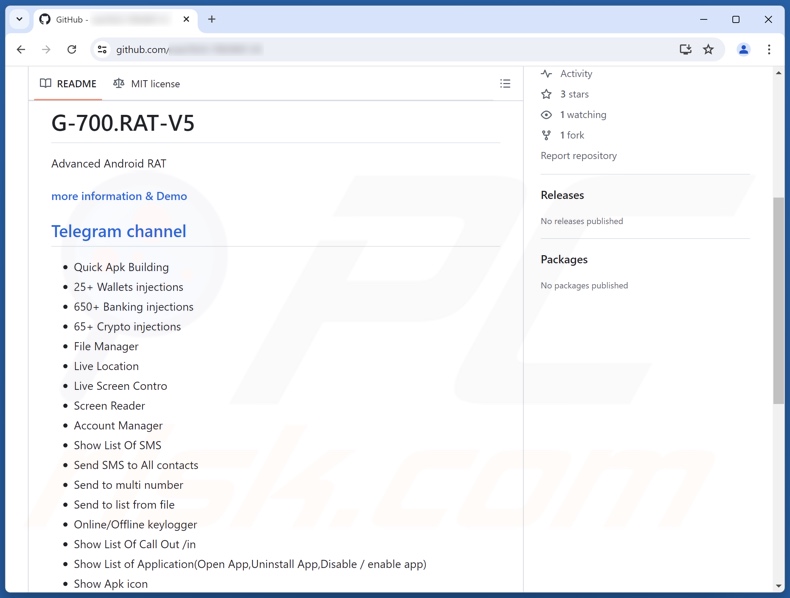Maximize the Chrome window
The height and width of the screenshot is (598, 790).
[x=736, y=19]
